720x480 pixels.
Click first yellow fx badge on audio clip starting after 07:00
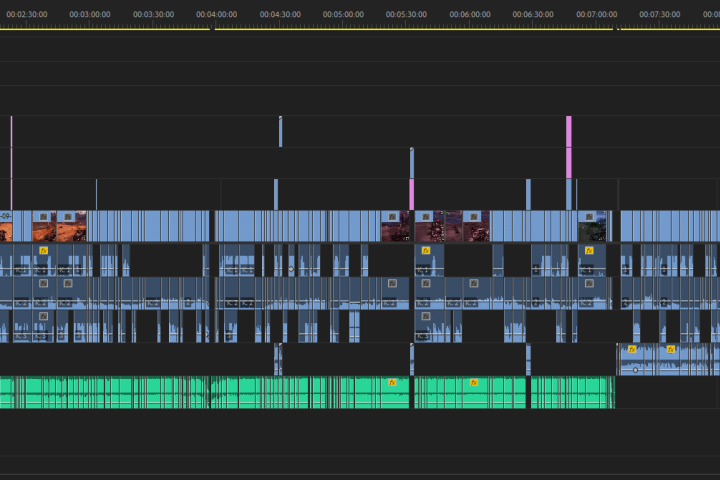pos(632,350)
